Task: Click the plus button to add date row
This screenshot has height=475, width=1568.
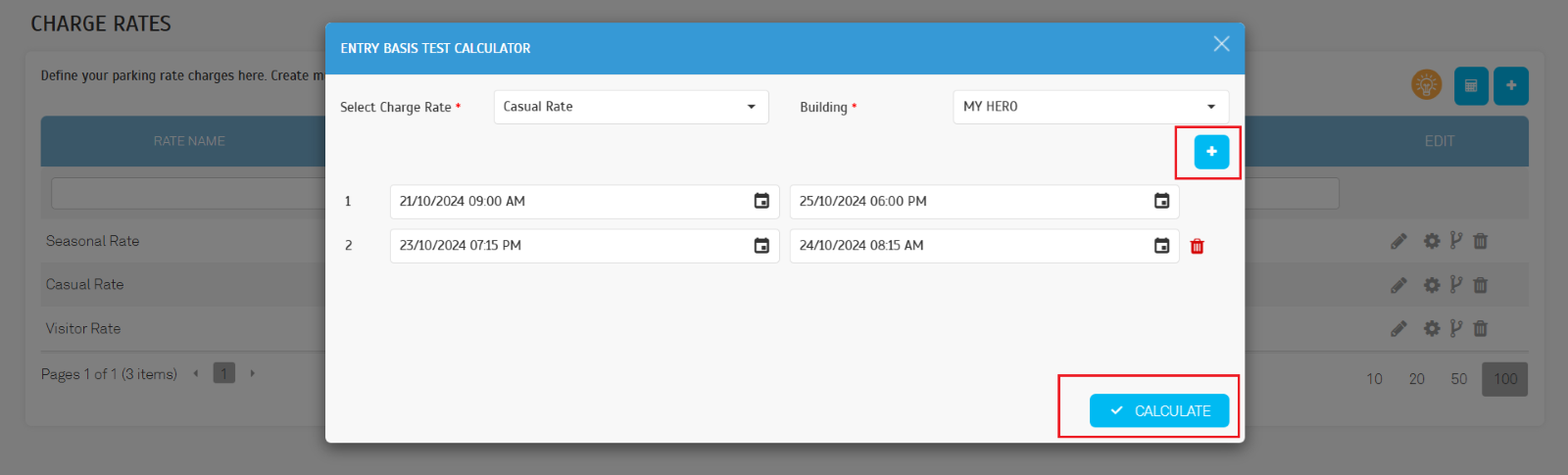Action: [1211, 152]
